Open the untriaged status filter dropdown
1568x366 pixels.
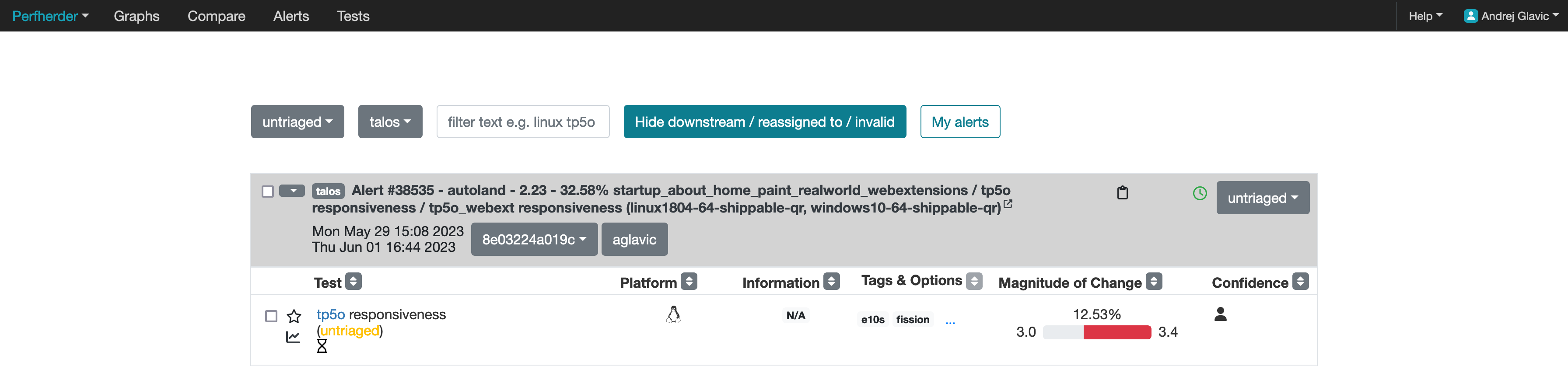coord(297,122)
